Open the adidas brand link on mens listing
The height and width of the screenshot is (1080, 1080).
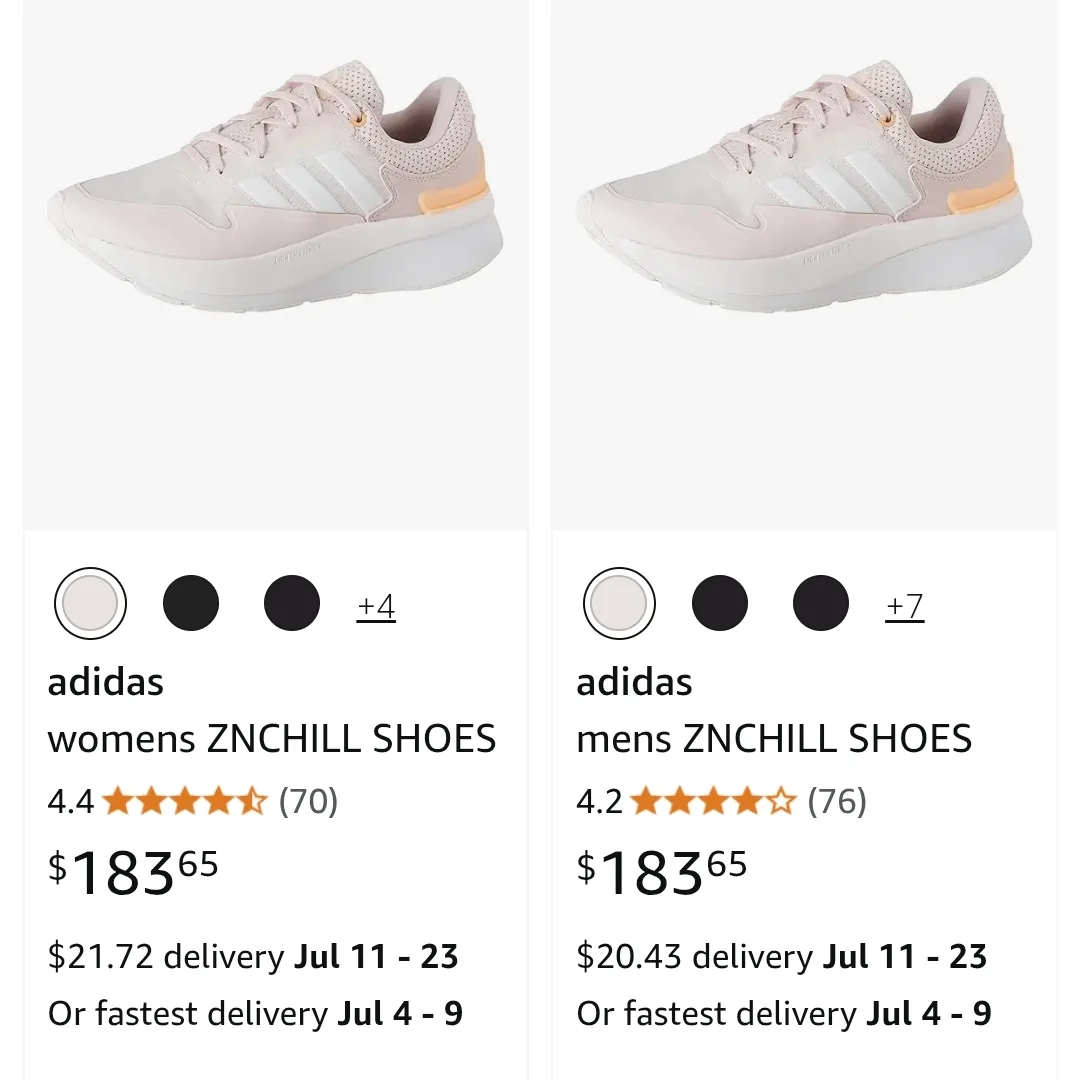(633, 681)
